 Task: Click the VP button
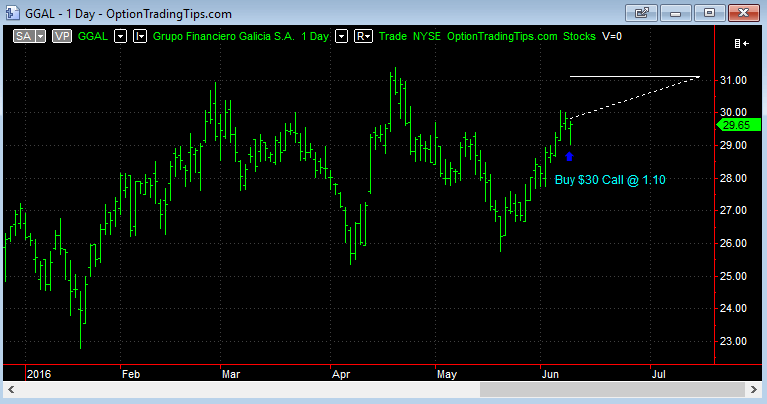pyautogui.click(x=62, y=36)
